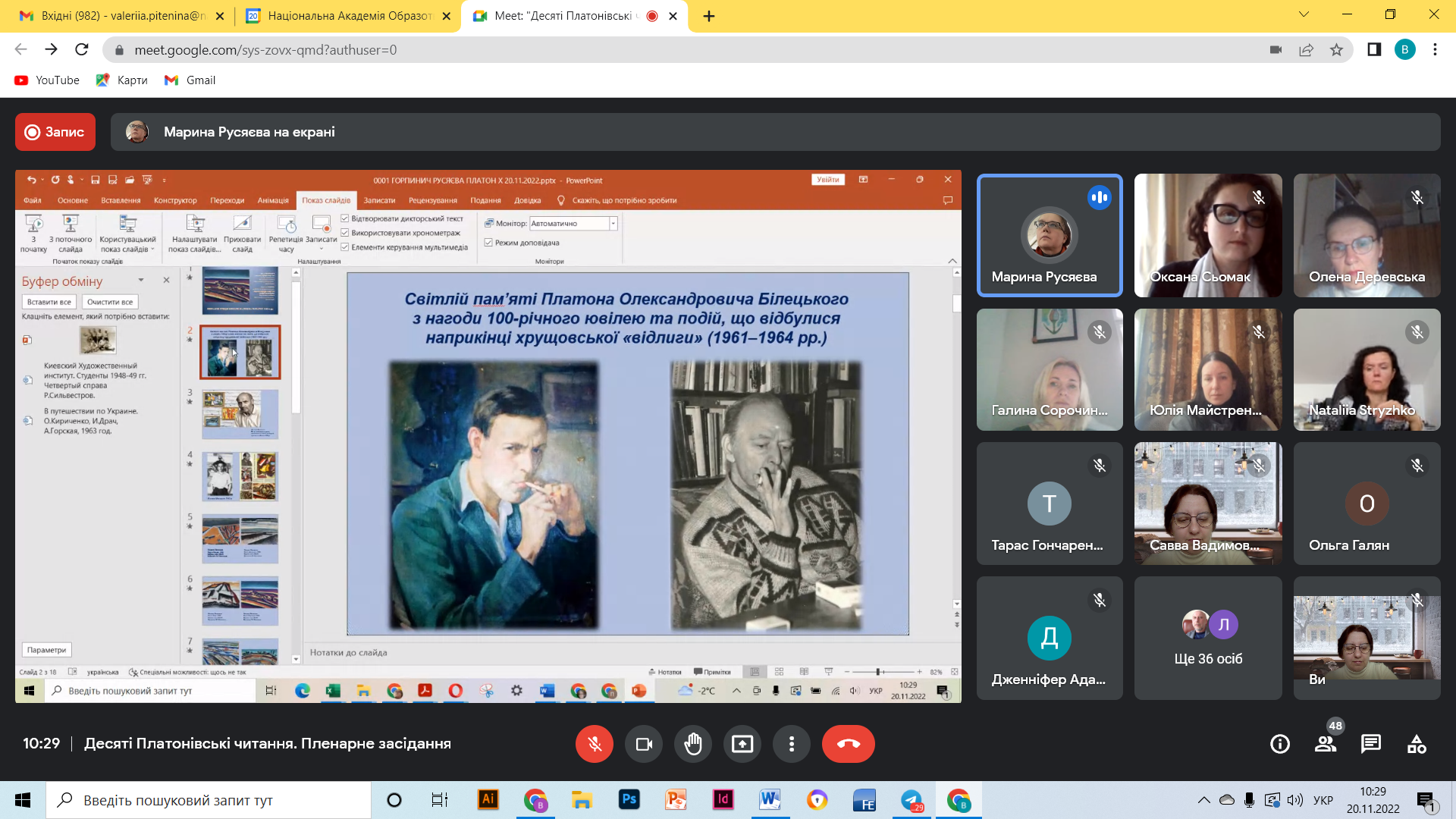
Task: Raise hand in the meeting
Action: pos(693,744)
